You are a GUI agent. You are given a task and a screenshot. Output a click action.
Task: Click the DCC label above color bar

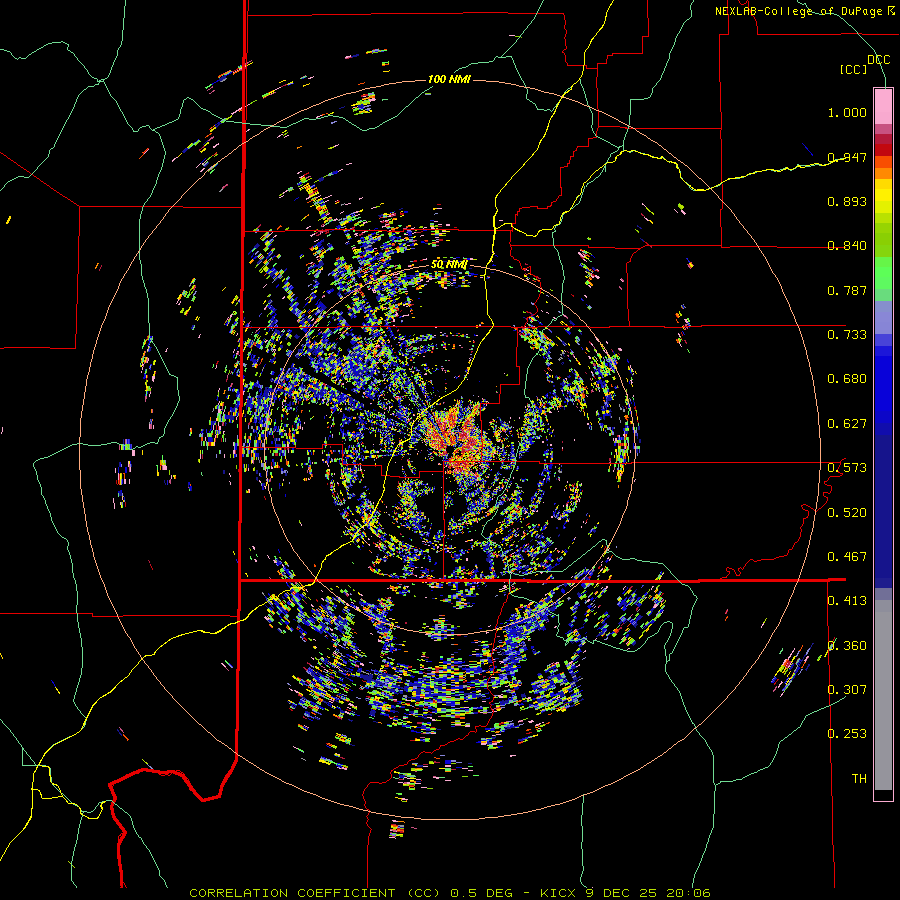tap(878, 60)
